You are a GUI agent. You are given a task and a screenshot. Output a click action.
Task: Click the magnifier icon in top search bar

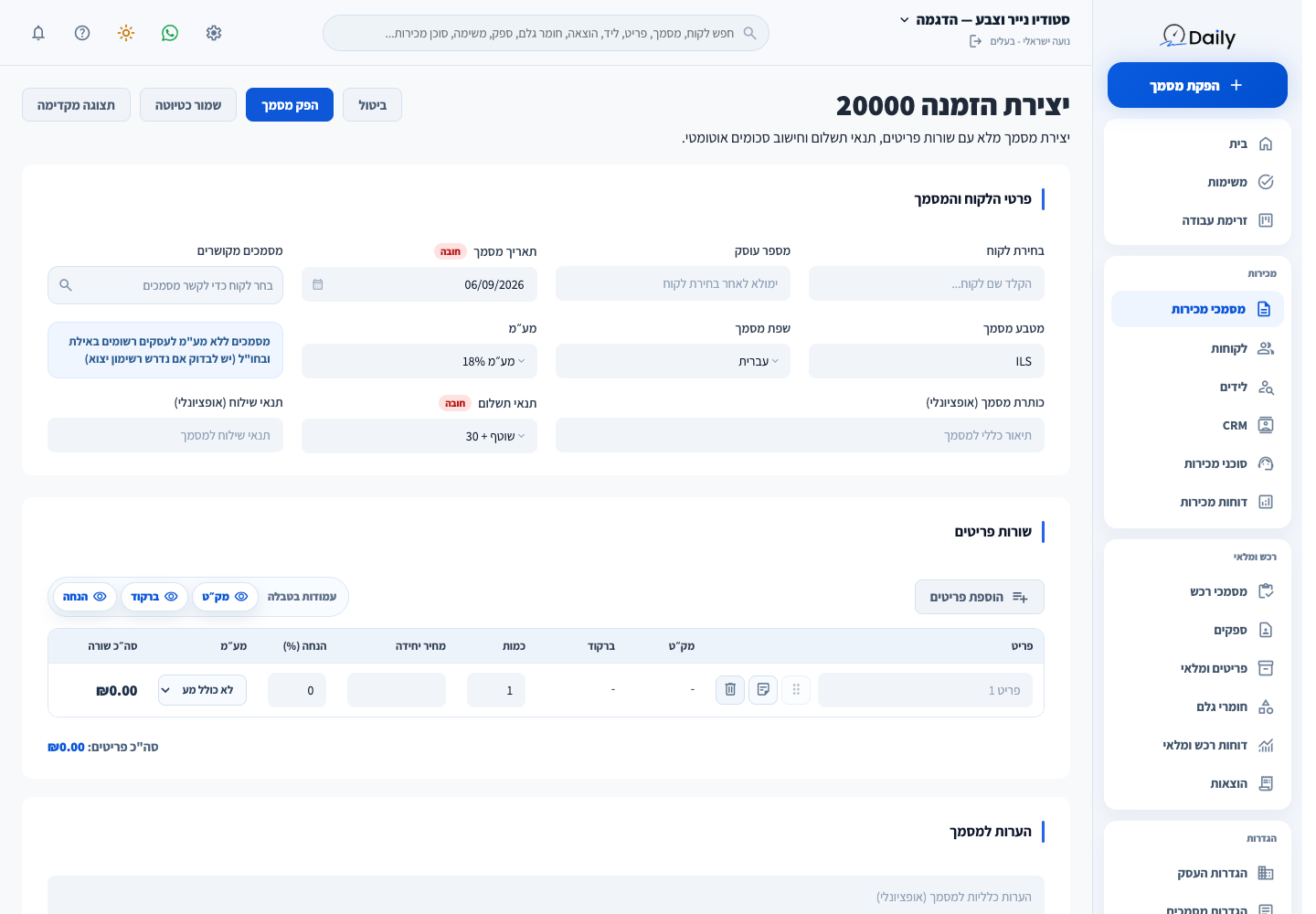tap(750, 33)
